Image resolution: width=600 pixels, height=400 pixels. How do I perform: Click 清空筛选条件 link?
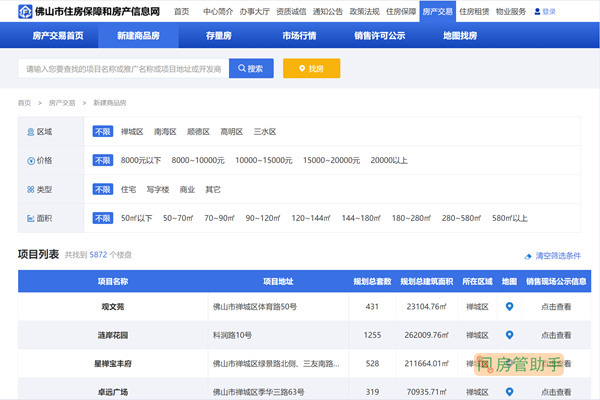(558, 256)
